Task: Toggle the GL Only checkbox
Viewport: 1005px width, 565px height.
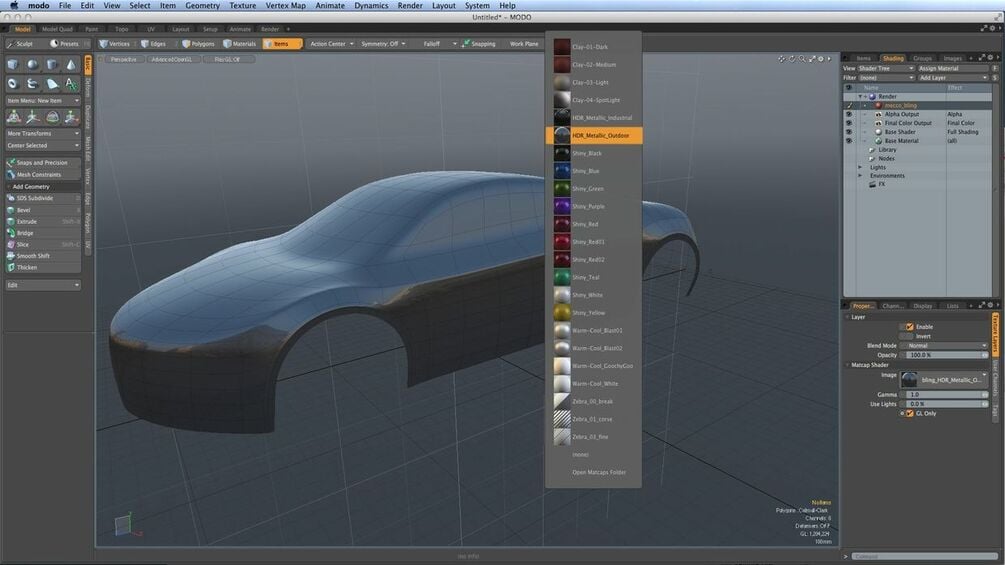Action: click(909, 414)
